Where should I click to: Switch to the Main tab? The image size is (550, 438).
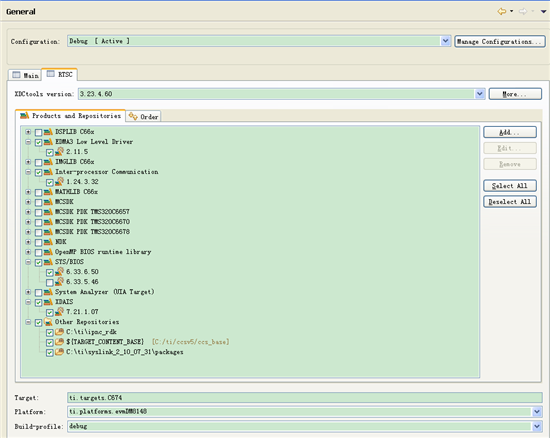[25, 75]
